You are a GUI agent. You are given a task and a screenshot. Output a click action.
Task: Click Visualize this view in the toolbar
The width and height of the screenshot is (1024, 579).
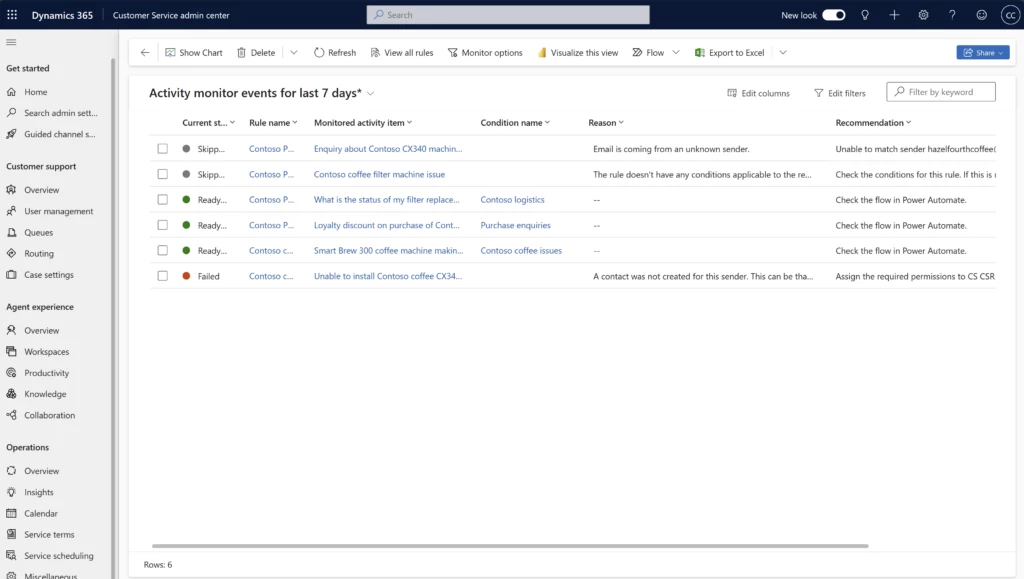(x=578, y=52)
